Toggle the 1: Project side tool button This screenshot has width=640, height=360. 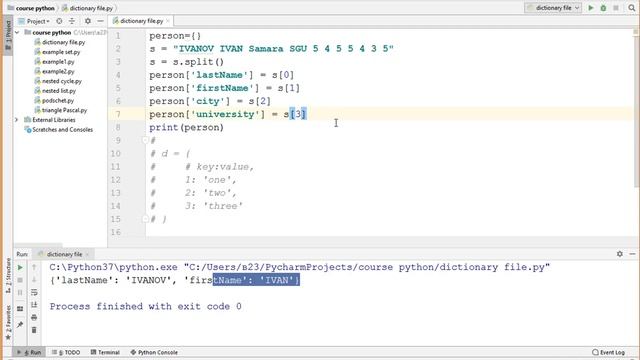(8, 35)
